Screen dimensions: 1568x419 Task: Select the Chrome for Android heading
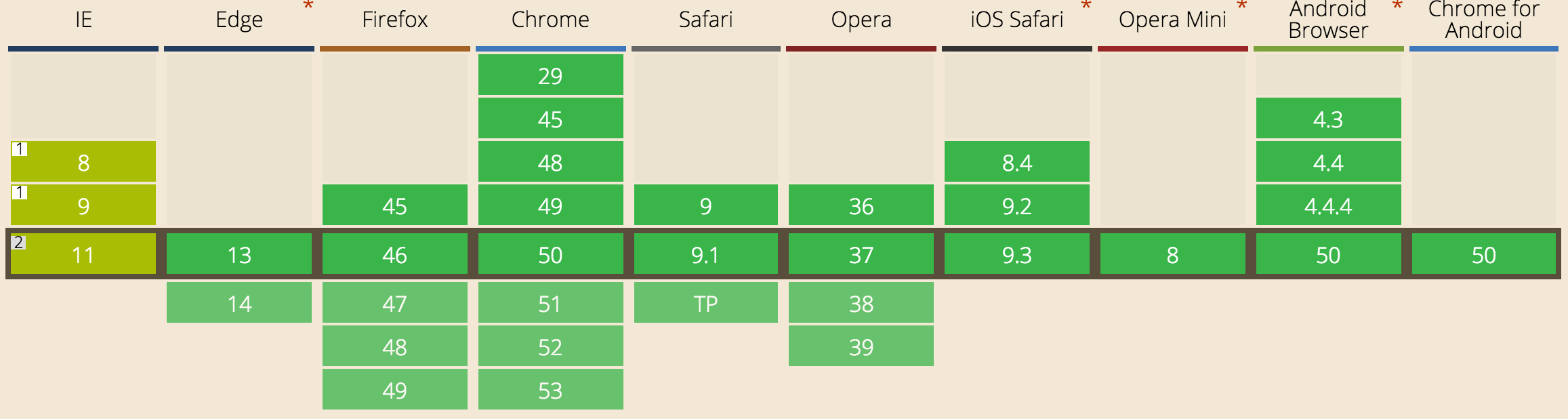[x=1483, y=20]
